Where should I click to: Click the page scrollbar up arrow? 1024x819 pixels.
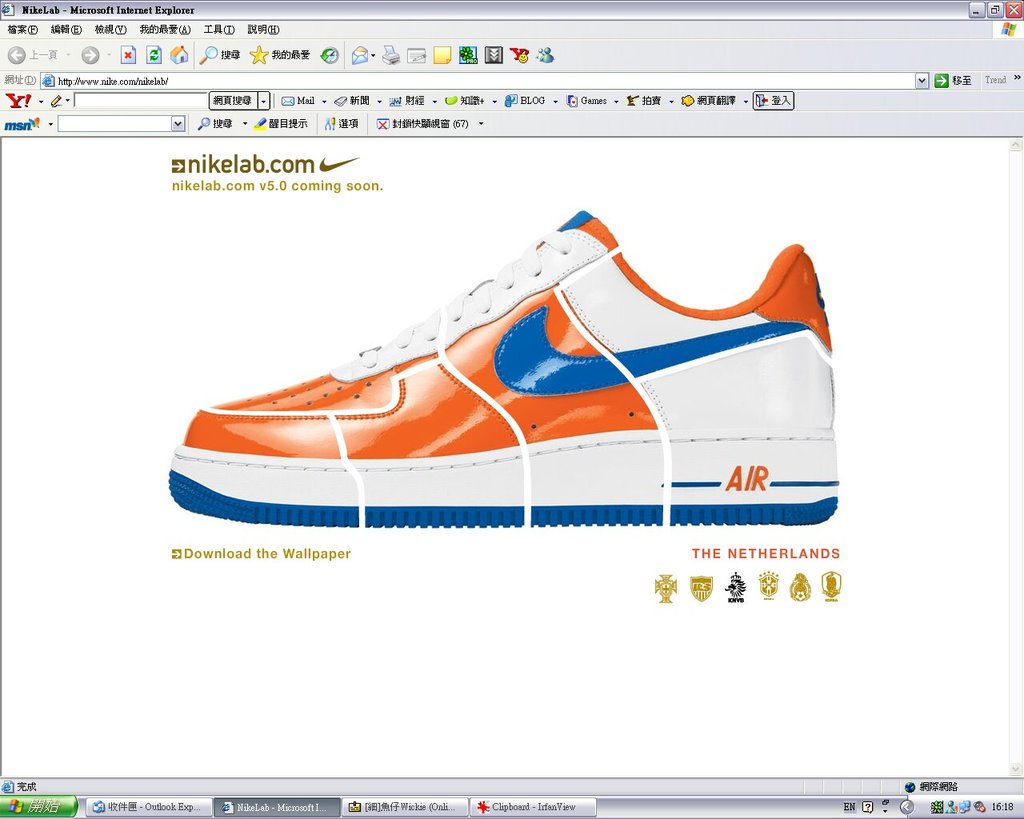click(1016, 145)
